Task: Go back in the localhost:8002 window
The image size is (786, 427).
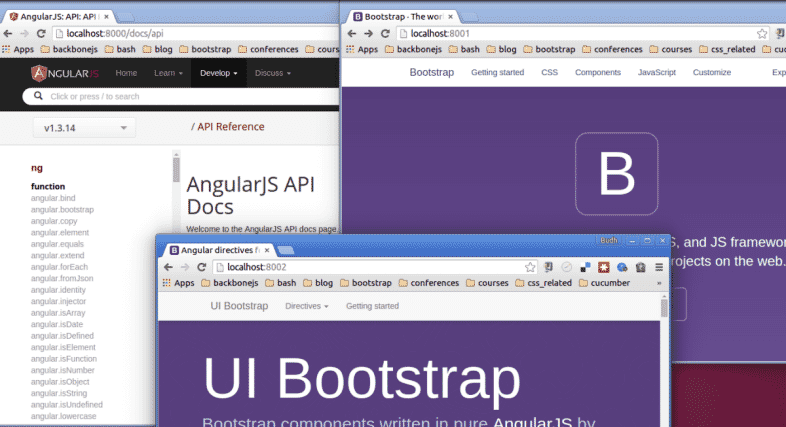Action: 168,267
